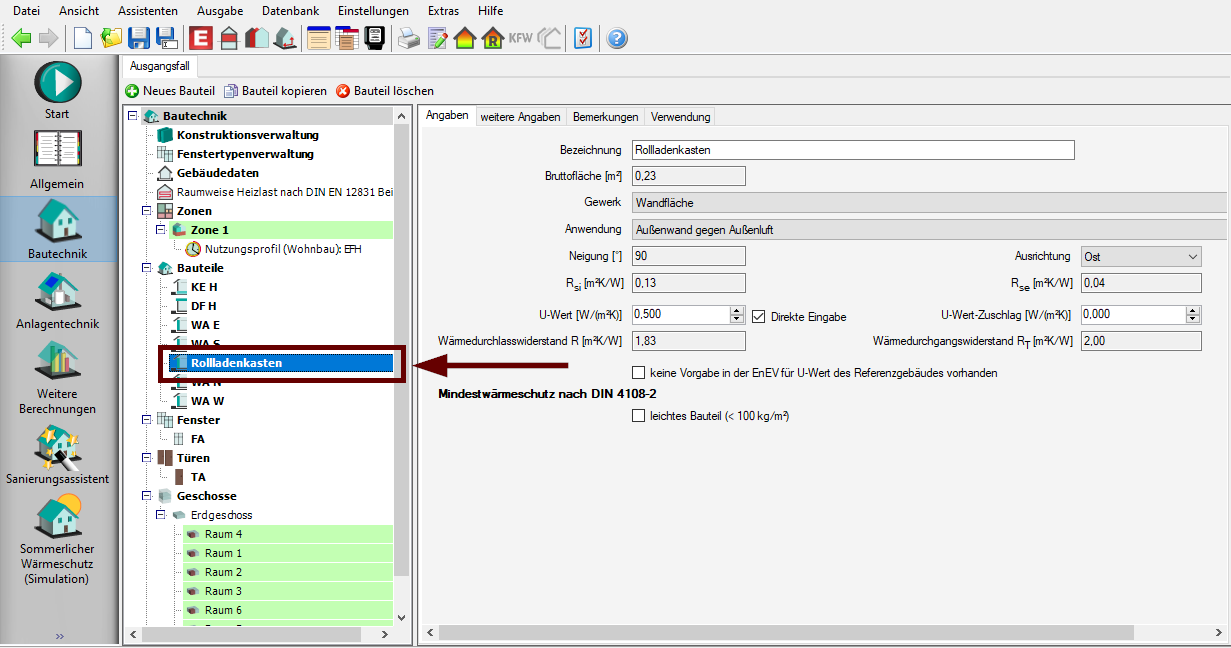Click the printer icon in toolbar
Viewport: 1231px width, 648px height.
point(408,39)
